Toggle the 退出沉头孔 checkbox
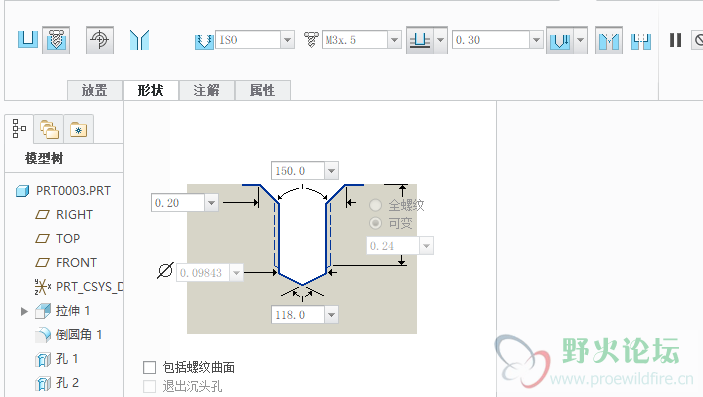 tap(149, 386)
